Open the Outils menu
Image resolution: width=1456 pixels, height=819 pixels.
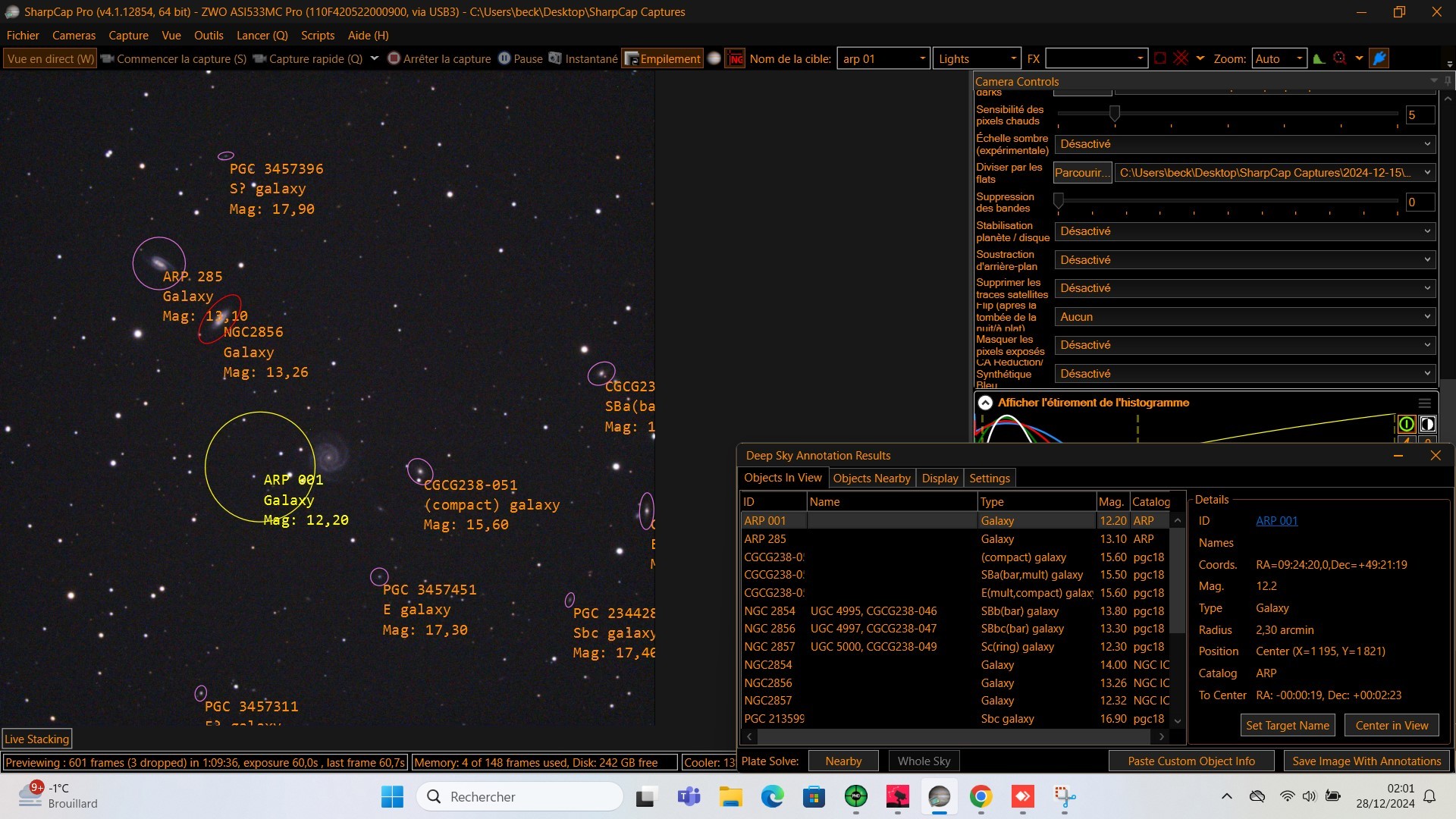tap(209, 35)
